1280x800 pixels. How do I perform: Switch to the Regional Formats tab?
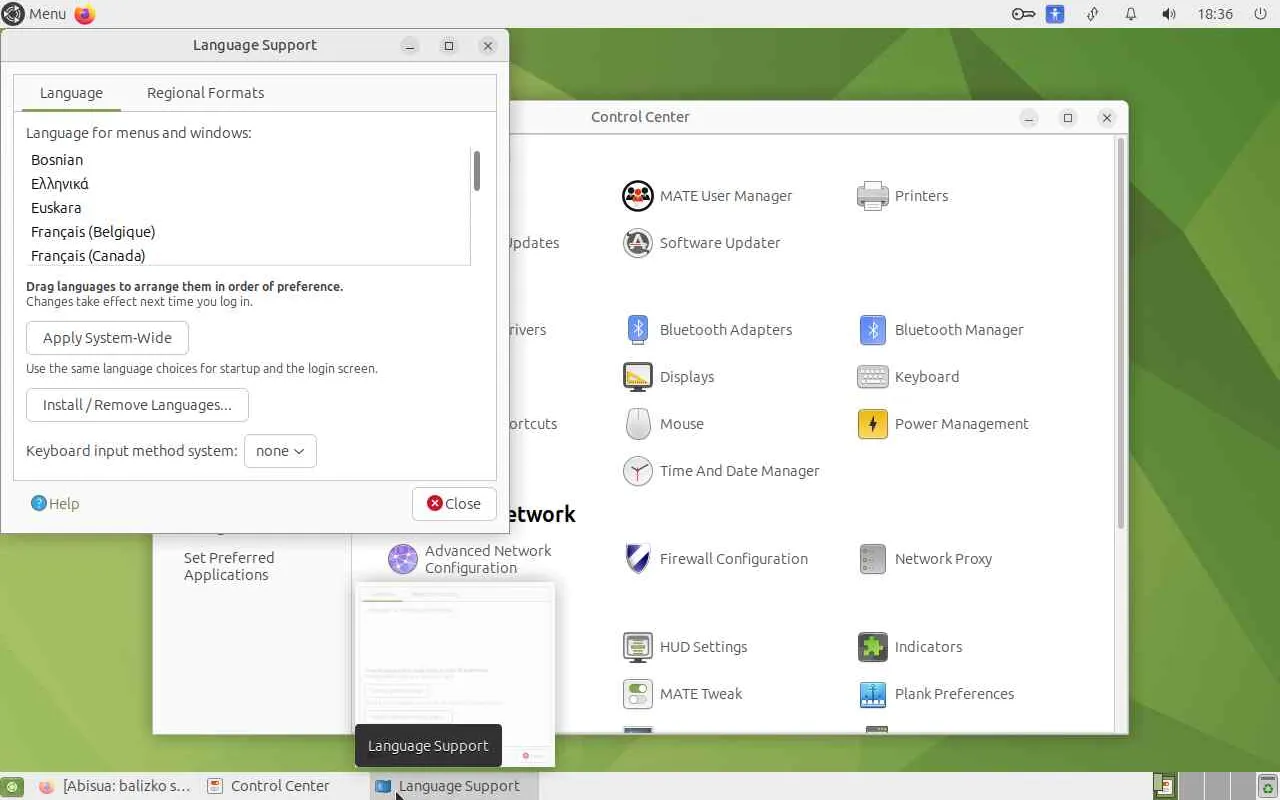(x=206, y=93)
